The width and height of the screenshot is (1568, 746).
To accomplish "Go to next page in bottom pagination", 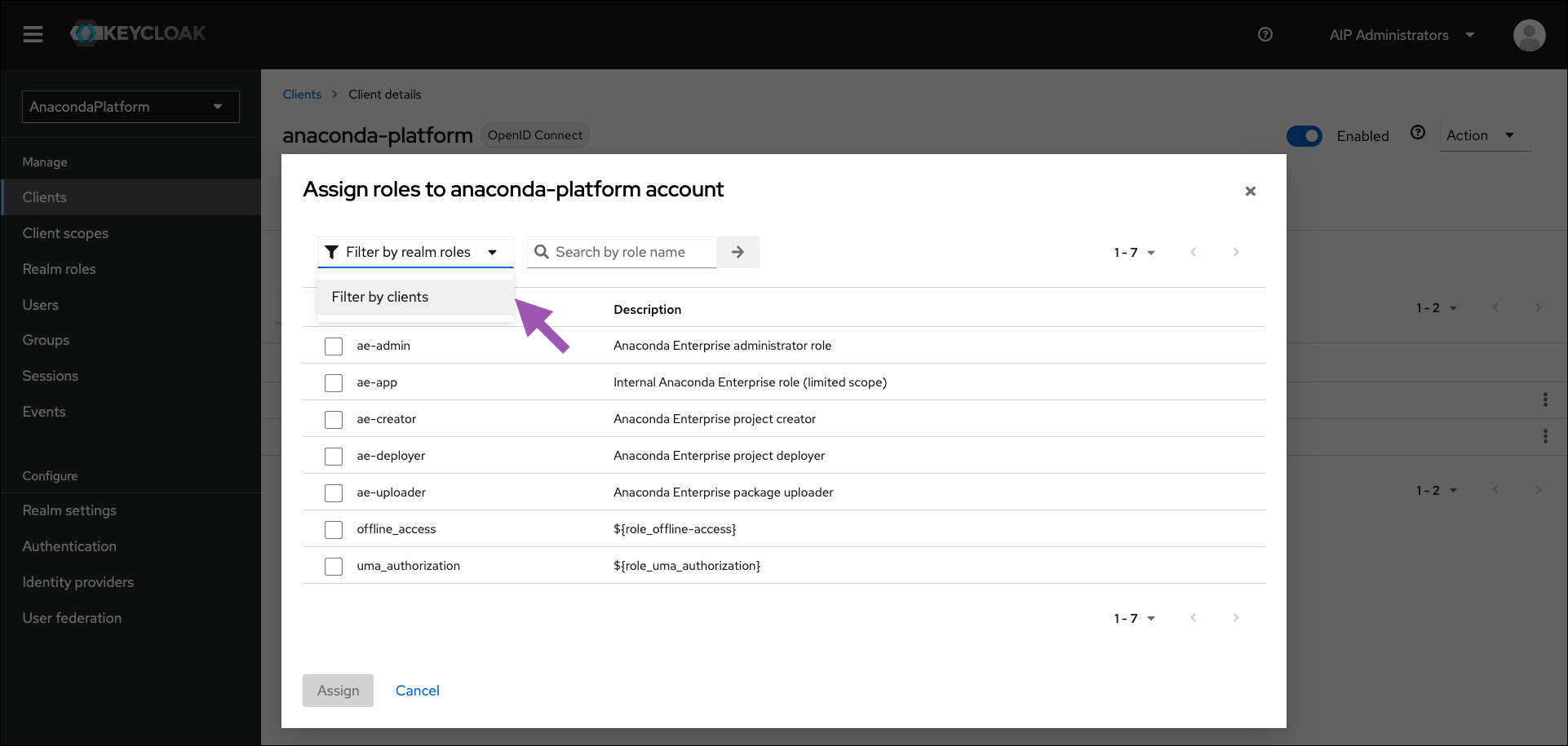I will [1236, 618].
